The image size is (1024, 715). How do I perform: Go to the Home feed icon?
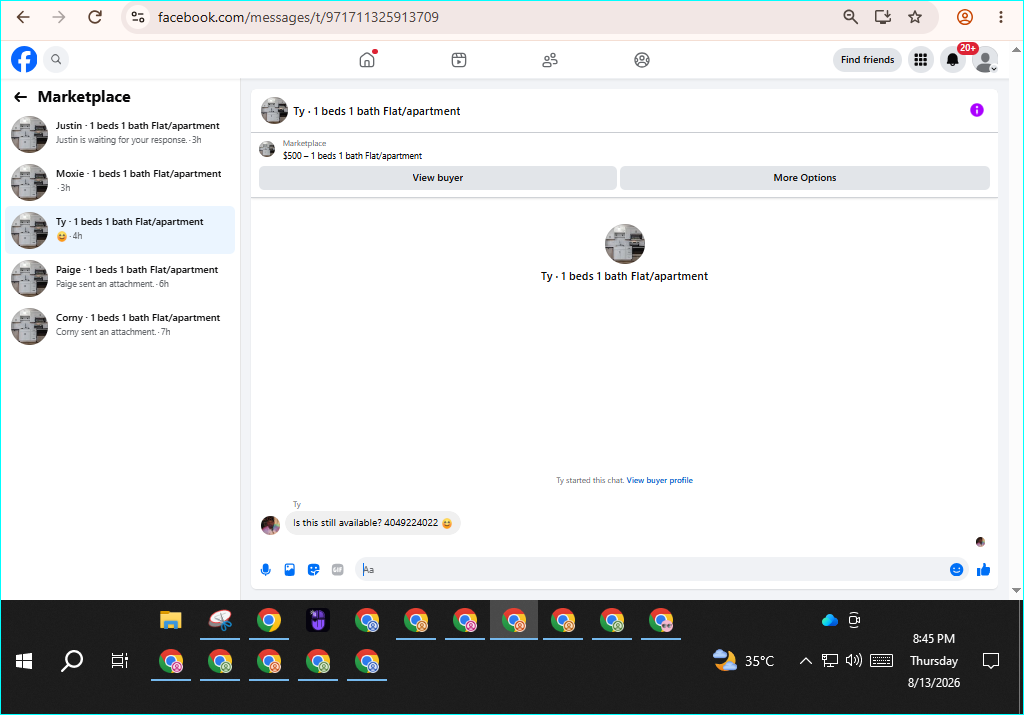[368, 59]
